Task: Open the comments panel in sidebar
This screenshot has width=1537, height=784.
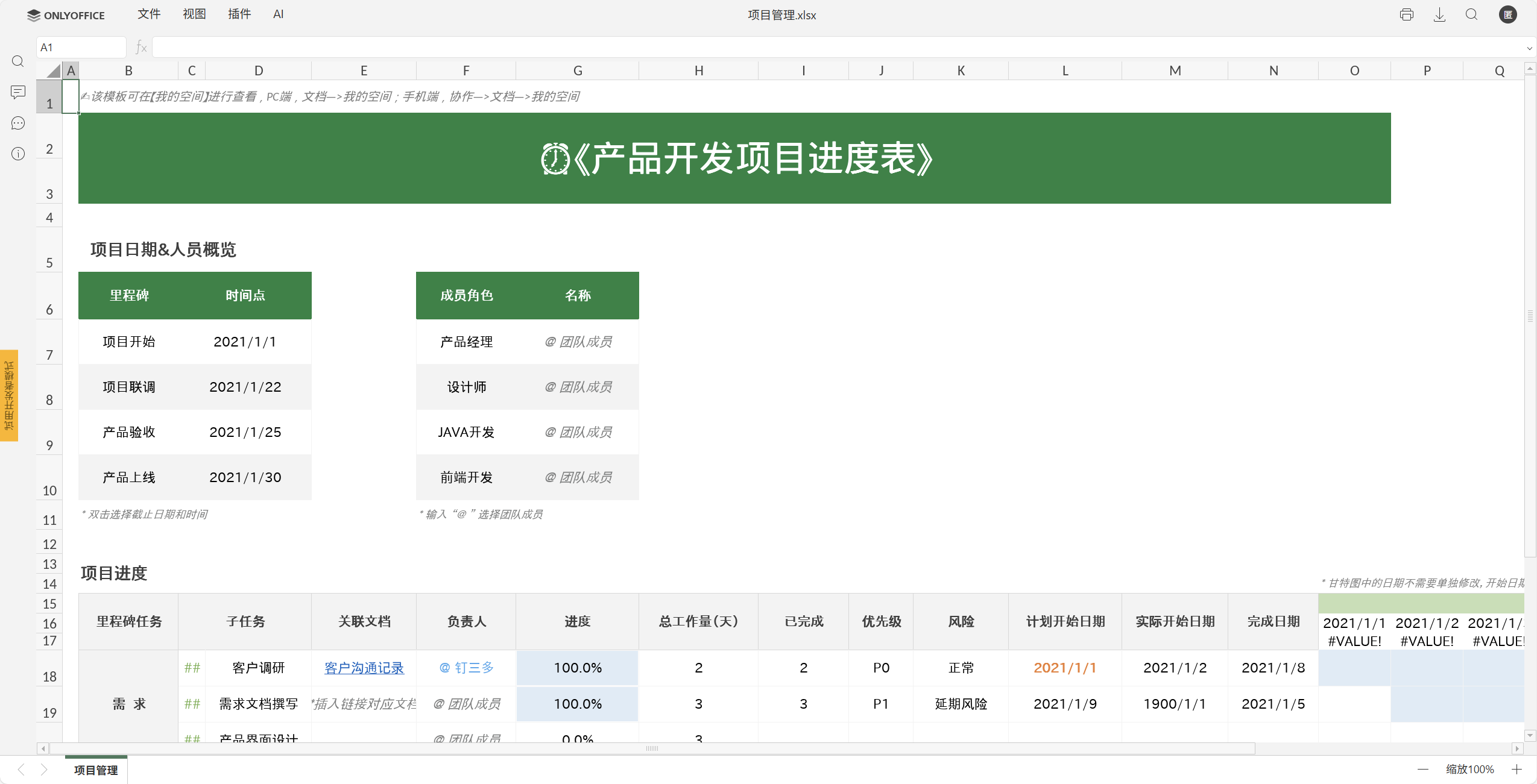Action: (18, 92)
